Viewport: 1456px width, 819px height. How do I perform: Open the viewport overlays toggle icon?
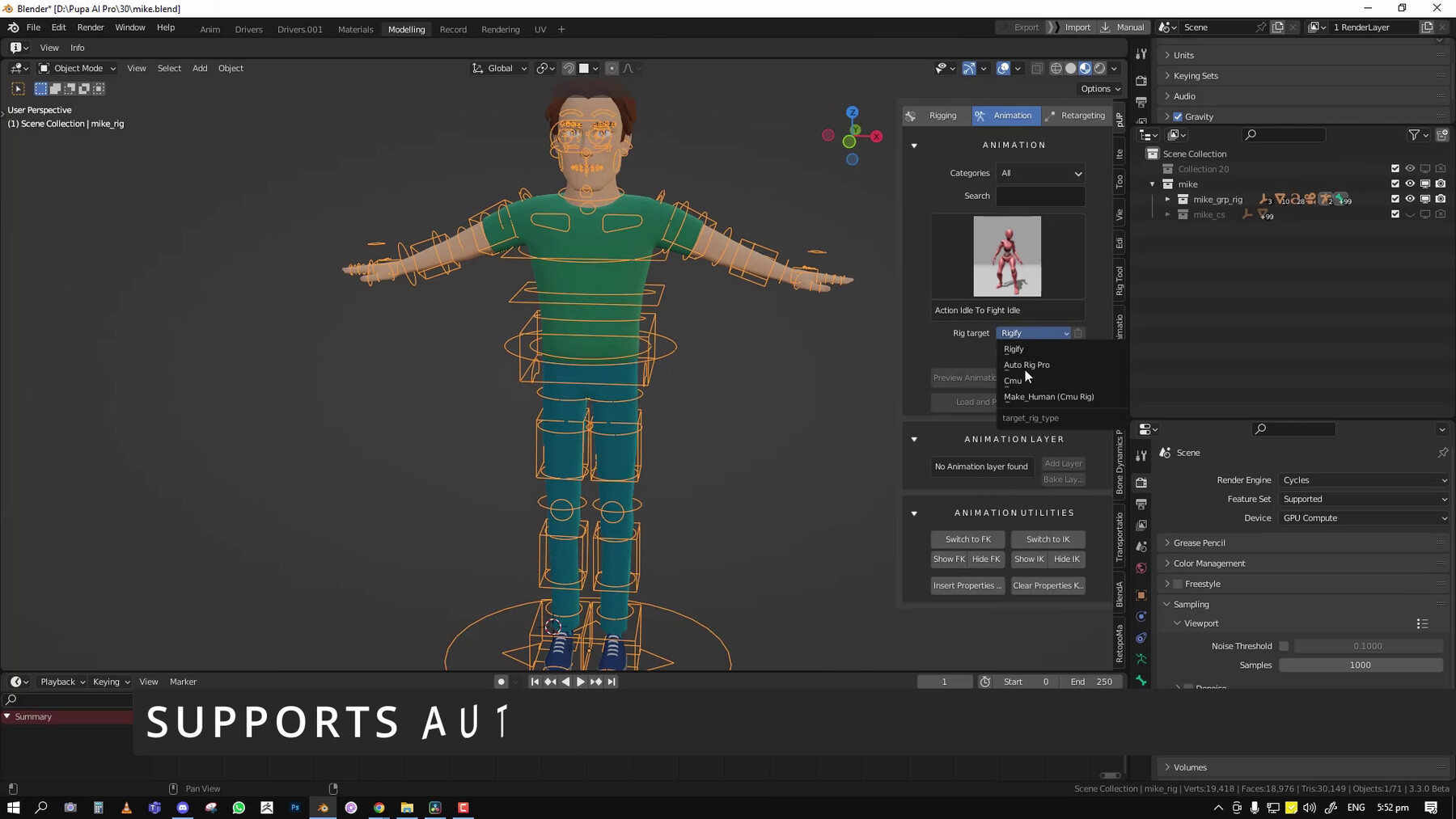tap(1003, 69)
